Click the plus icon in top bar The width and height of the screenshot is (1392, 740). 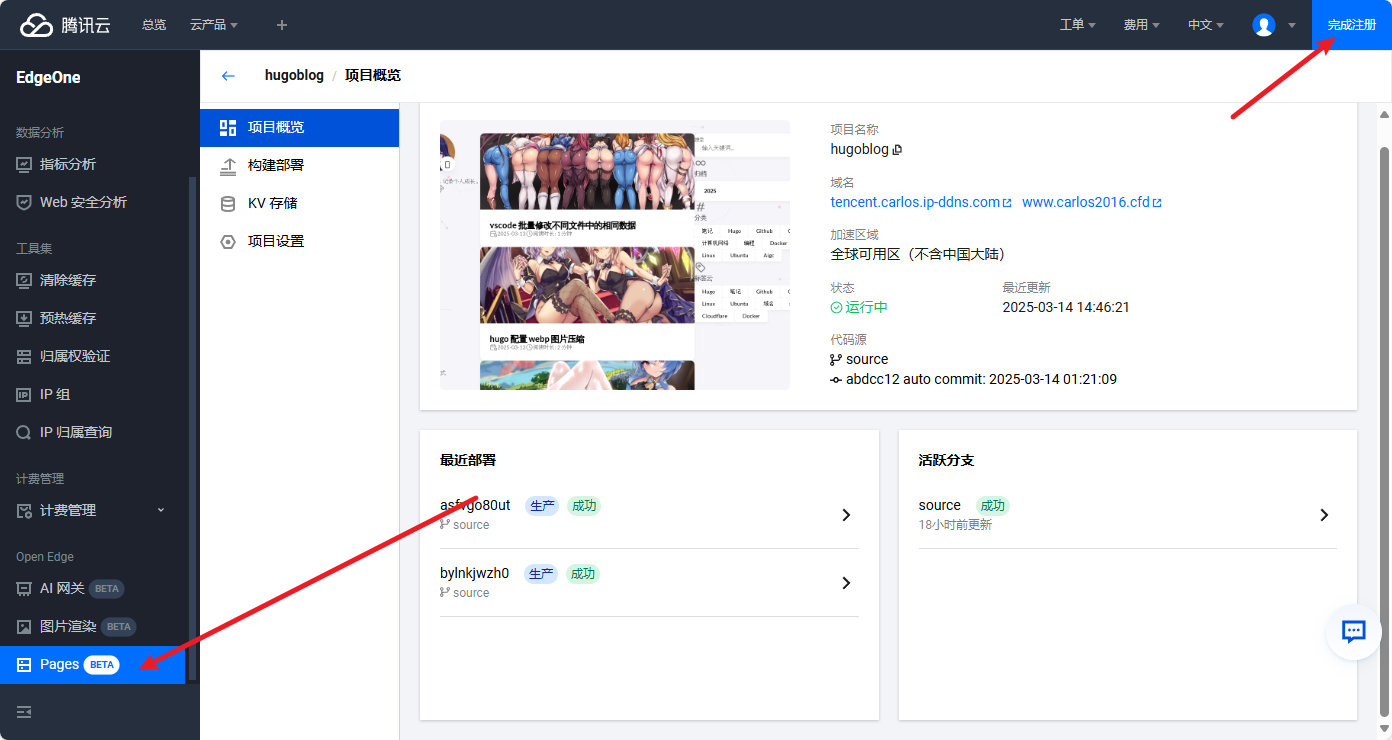click(x=282, y=25)
